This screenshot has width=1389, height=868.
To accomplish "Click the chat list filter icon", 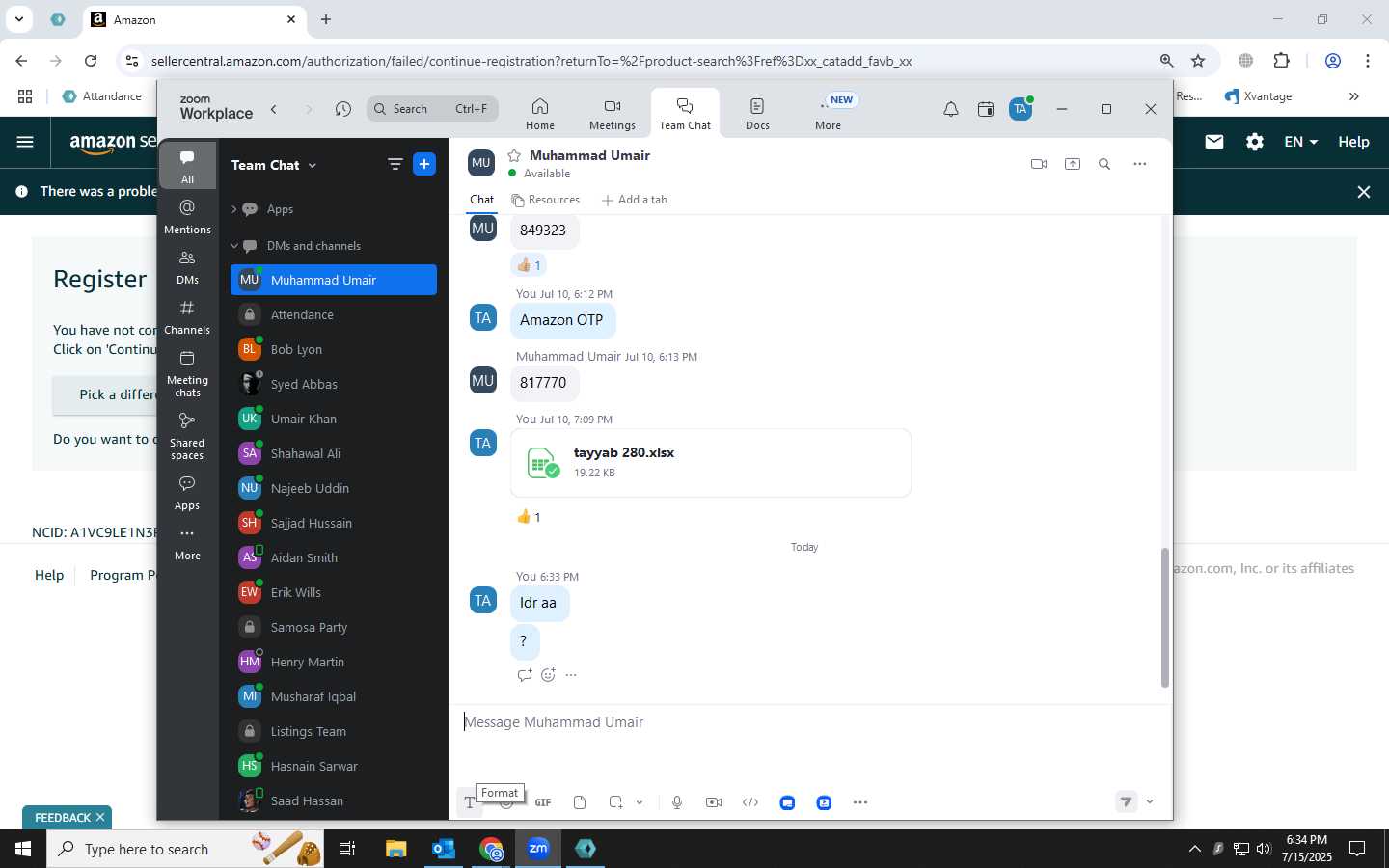I will pyautogui.click(x=395, y=164).
